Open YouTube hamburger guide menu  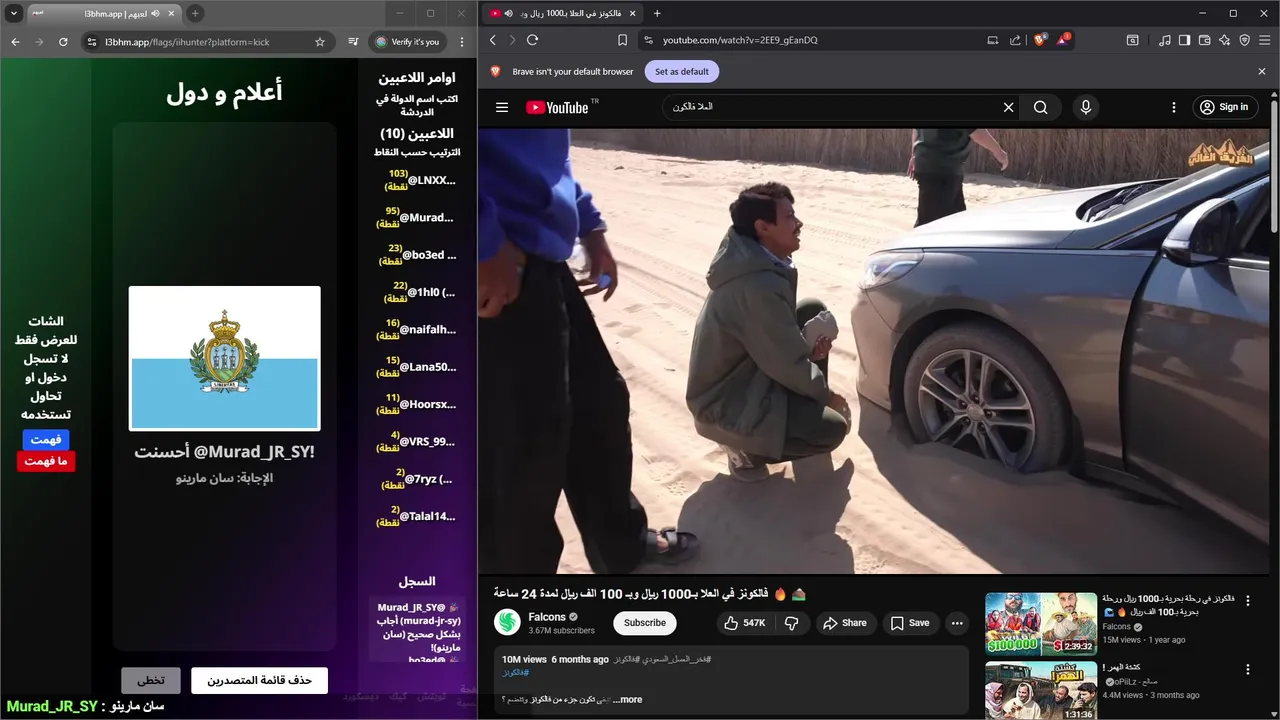pyautogui.click(x=502, y=107)
